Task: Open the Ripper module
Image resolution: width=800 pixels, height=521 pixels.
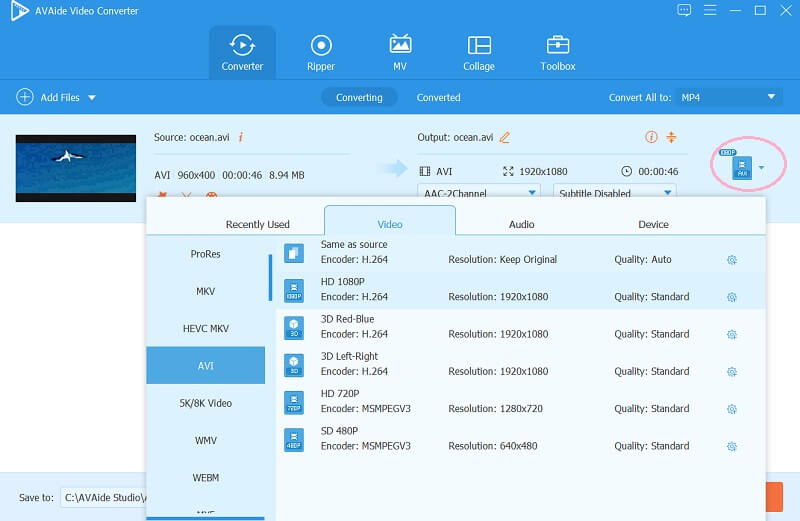Action: [321, 52]
